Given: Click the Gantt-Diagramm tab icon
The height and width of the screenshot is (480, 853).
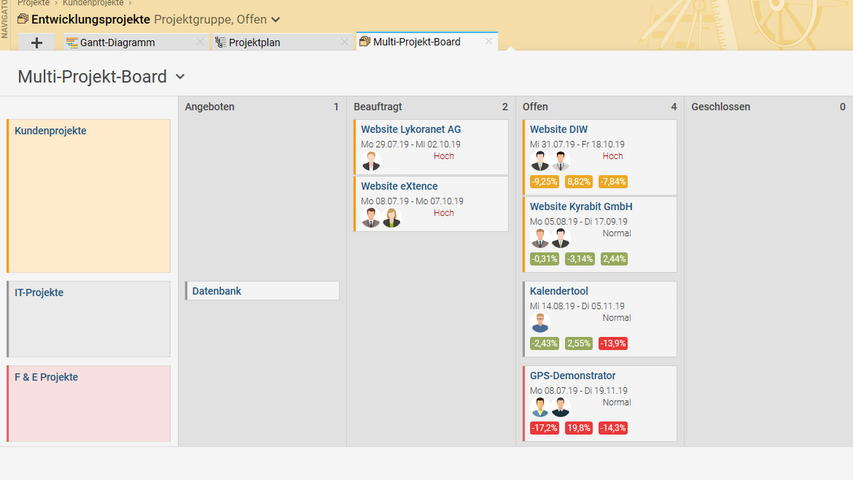Looking at the screenshot, I should tap(72, 42).
